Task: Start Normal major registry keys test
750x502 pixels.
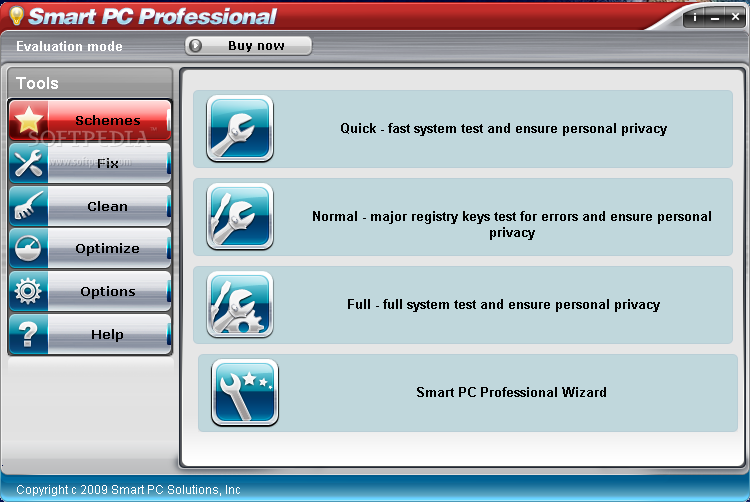Action: 463,217
